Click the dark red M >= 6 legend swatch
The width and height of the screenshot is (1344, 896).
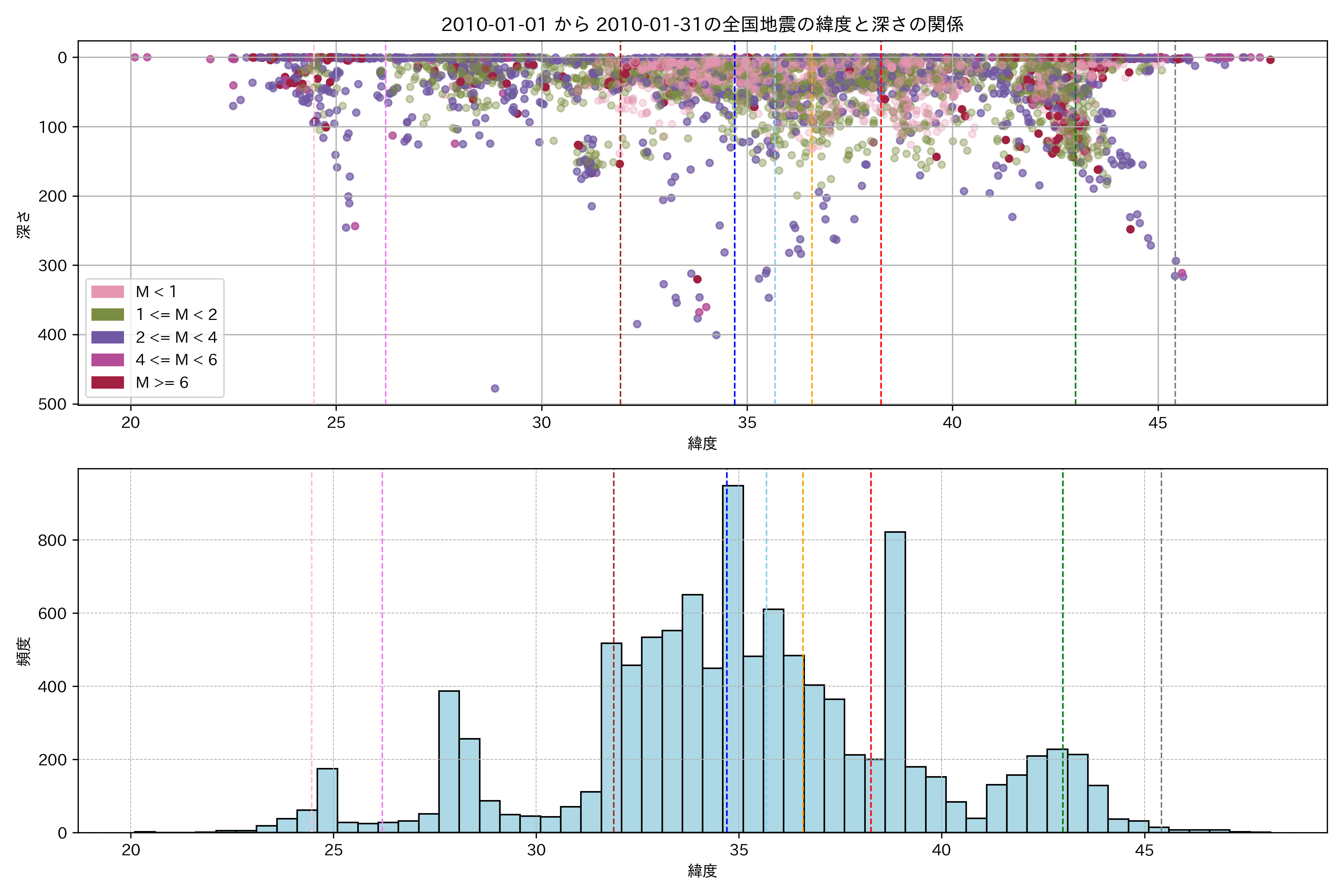pos(108,382)
